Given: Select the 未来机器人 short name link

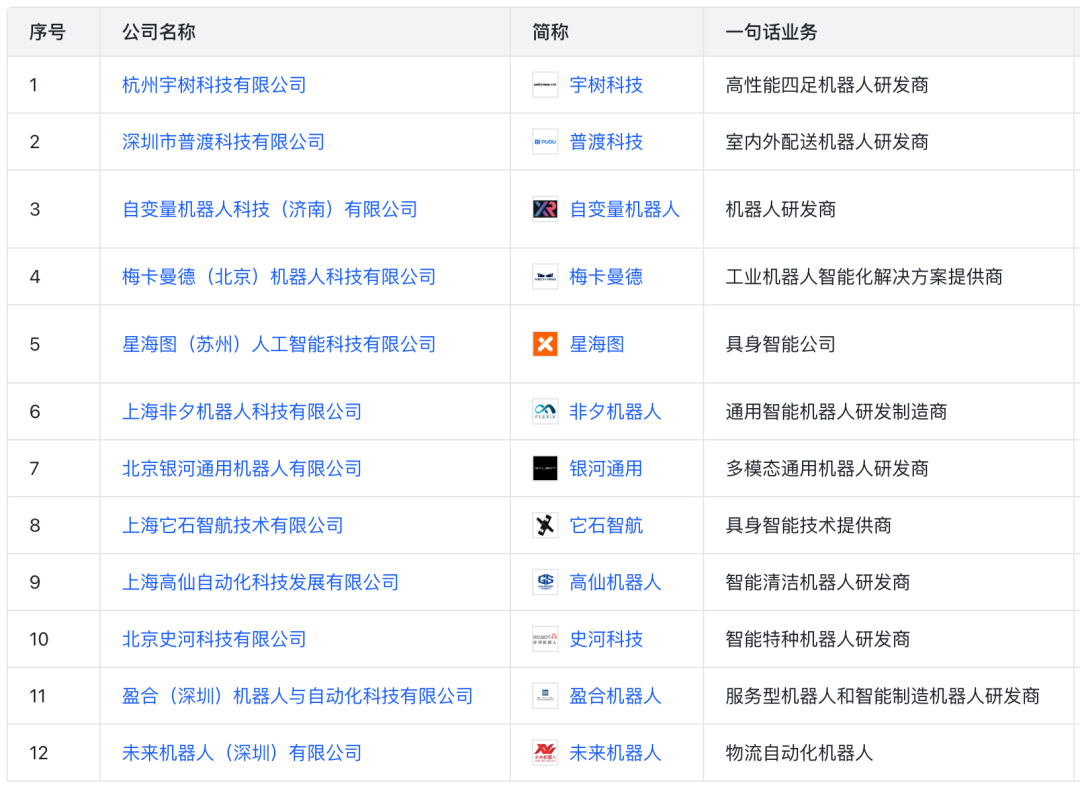Looking at the screenshot, I should 615,753.
